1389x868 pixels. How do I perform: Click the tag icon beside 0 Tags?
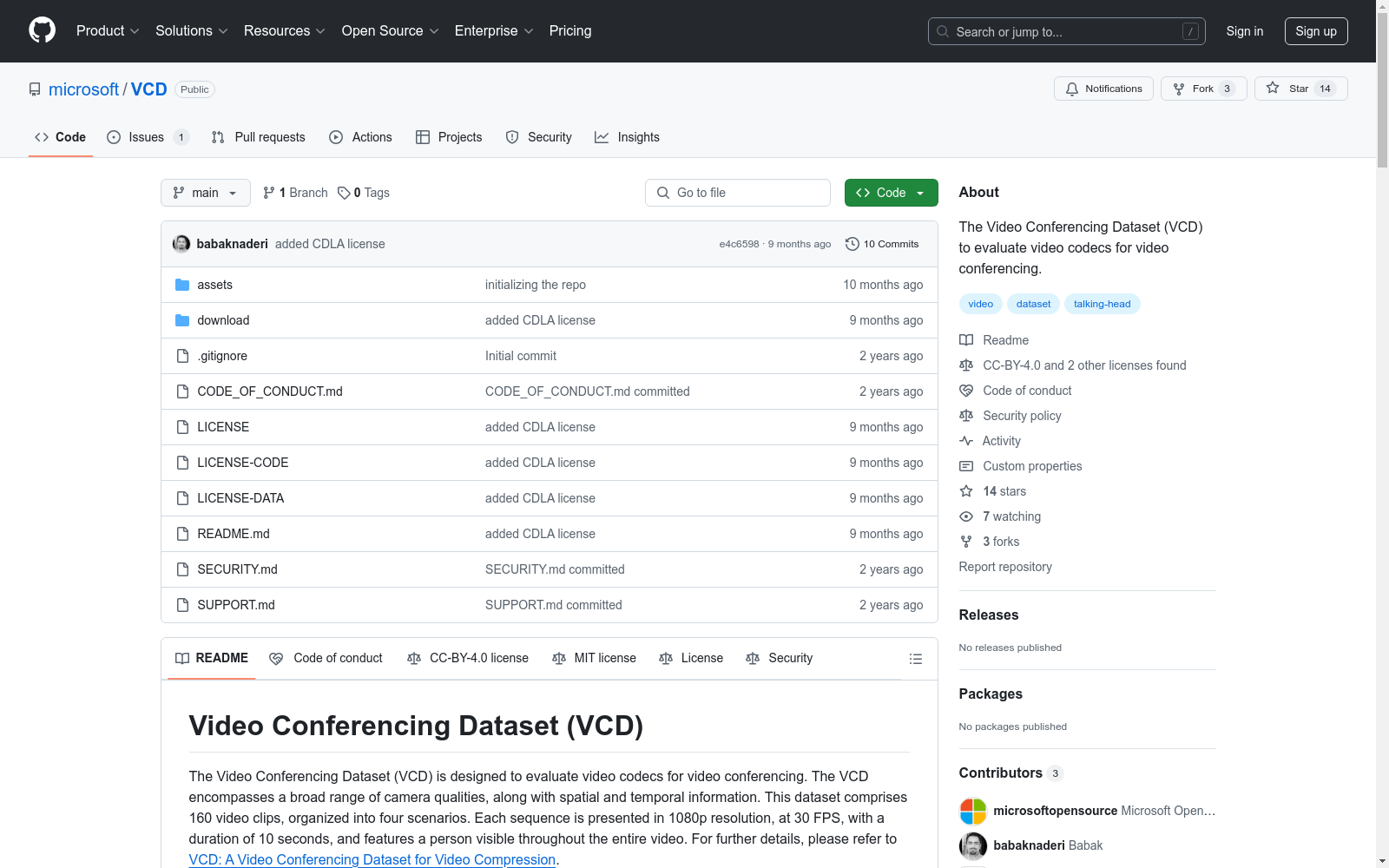click(344, 193)
